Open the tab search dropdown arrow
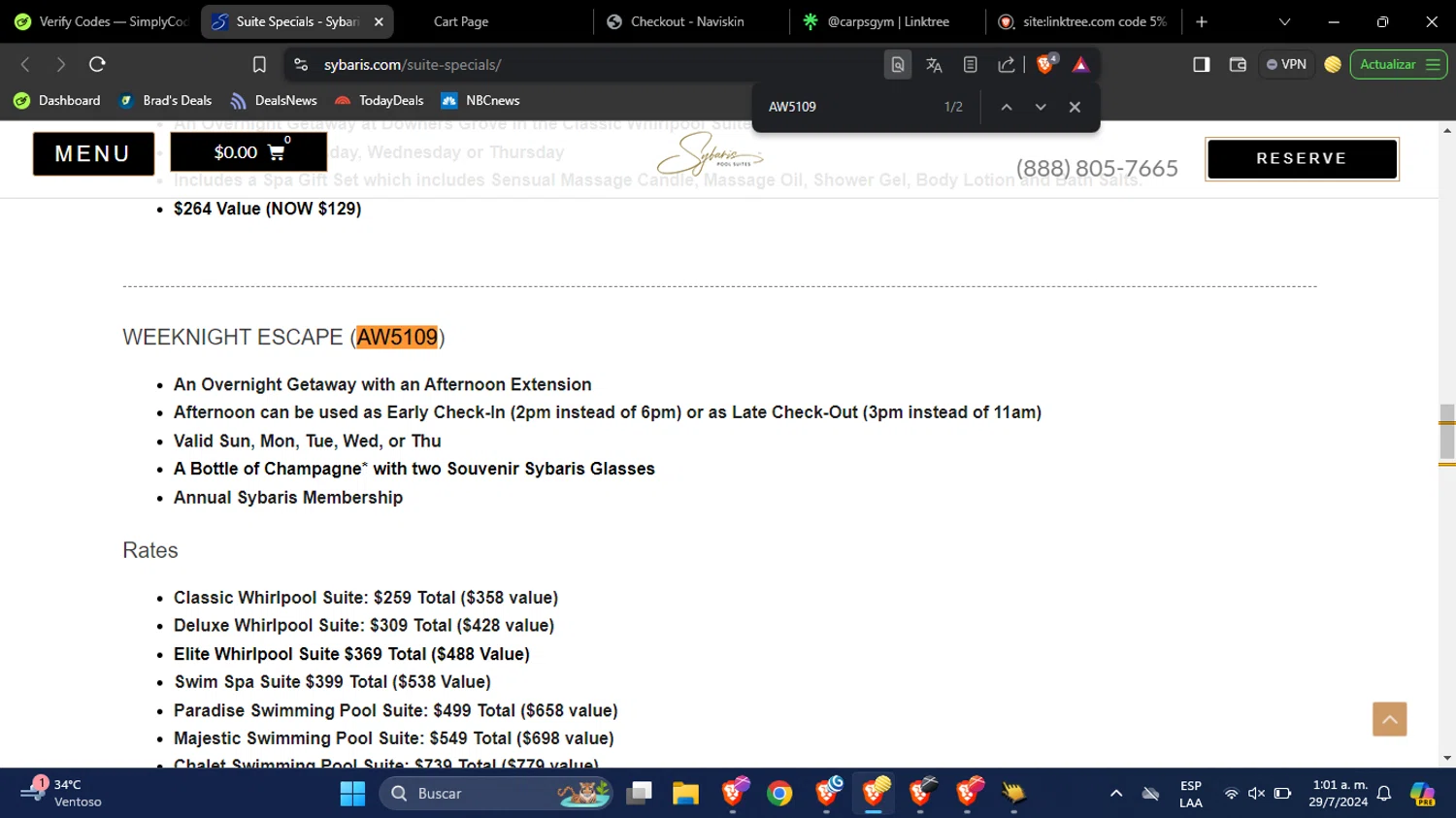Screen dimensions: 1456x818 tap(1284, 21)
